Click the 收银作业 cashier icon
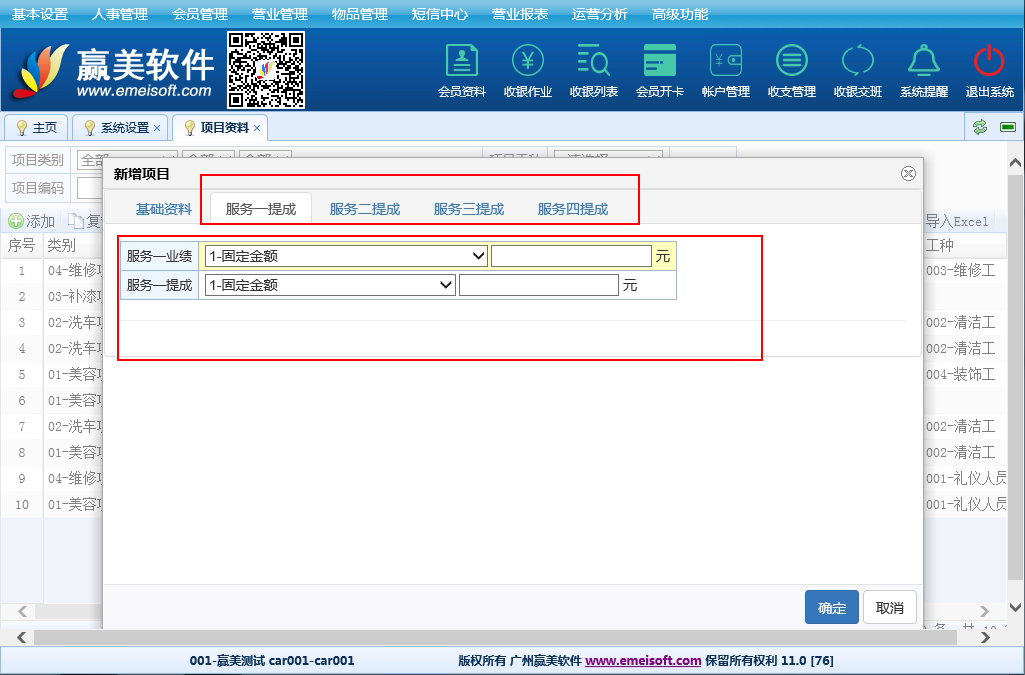 [527, 62]
